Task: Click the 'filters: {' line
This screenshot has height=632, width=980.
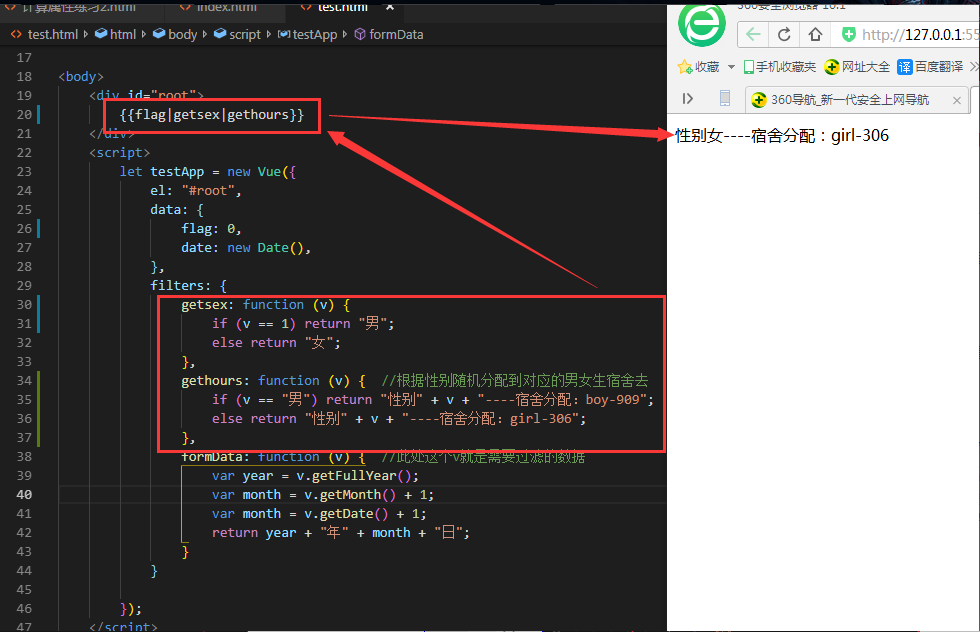Action: pos(188,286)
